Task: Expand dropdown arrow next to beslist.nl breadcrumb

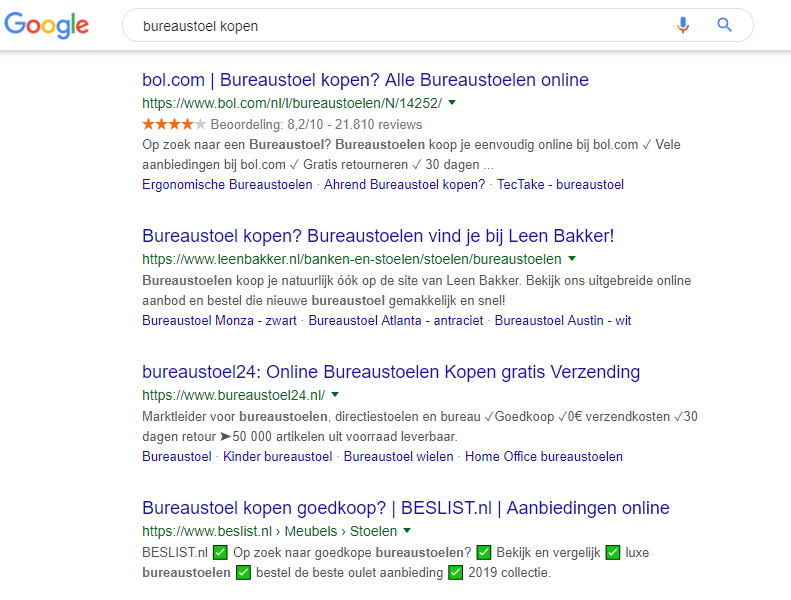Action: [407, 530]
